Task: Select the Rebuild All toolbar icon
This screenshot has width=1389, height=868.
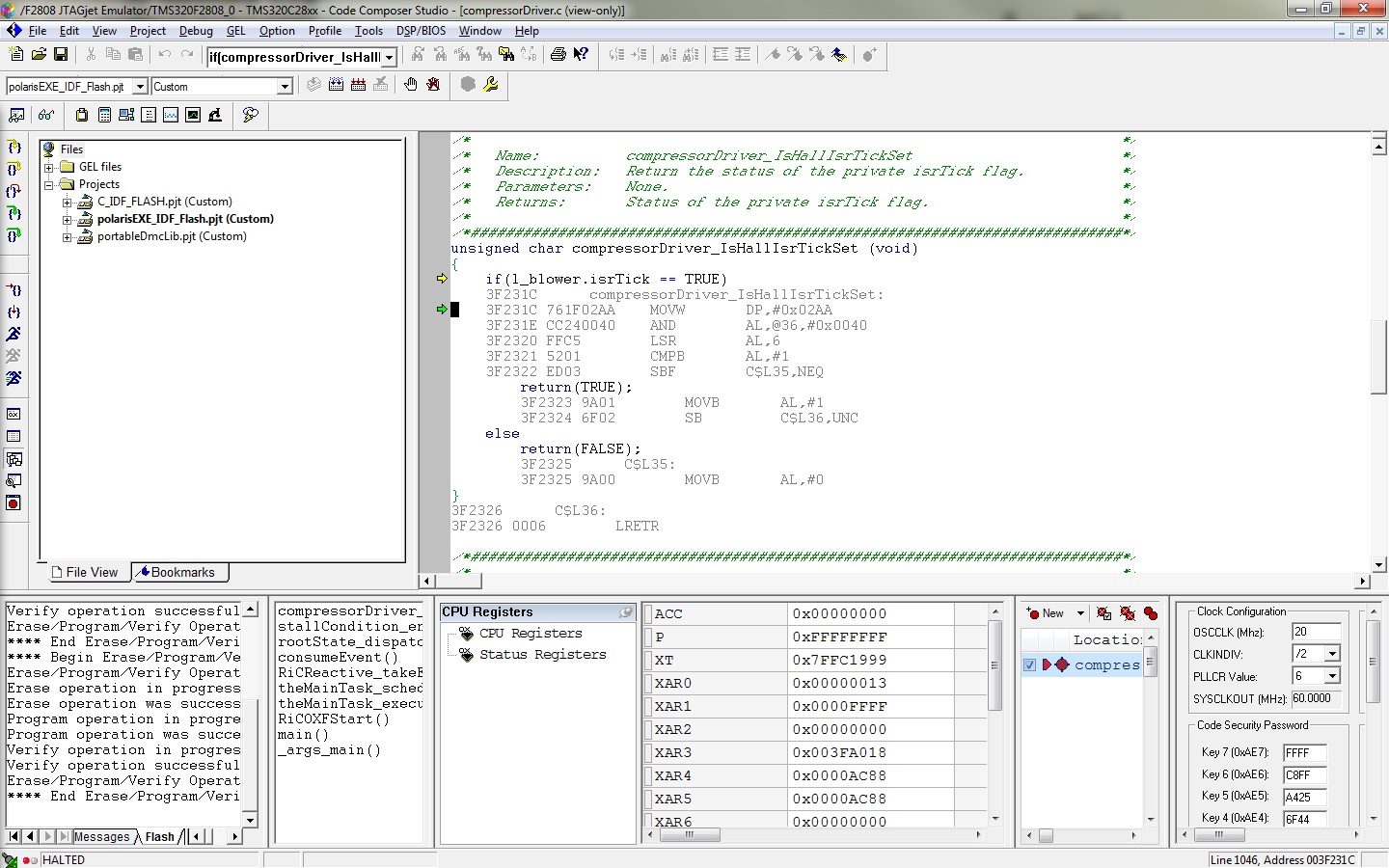Action: pyautogui.click(x=358, y=85)
